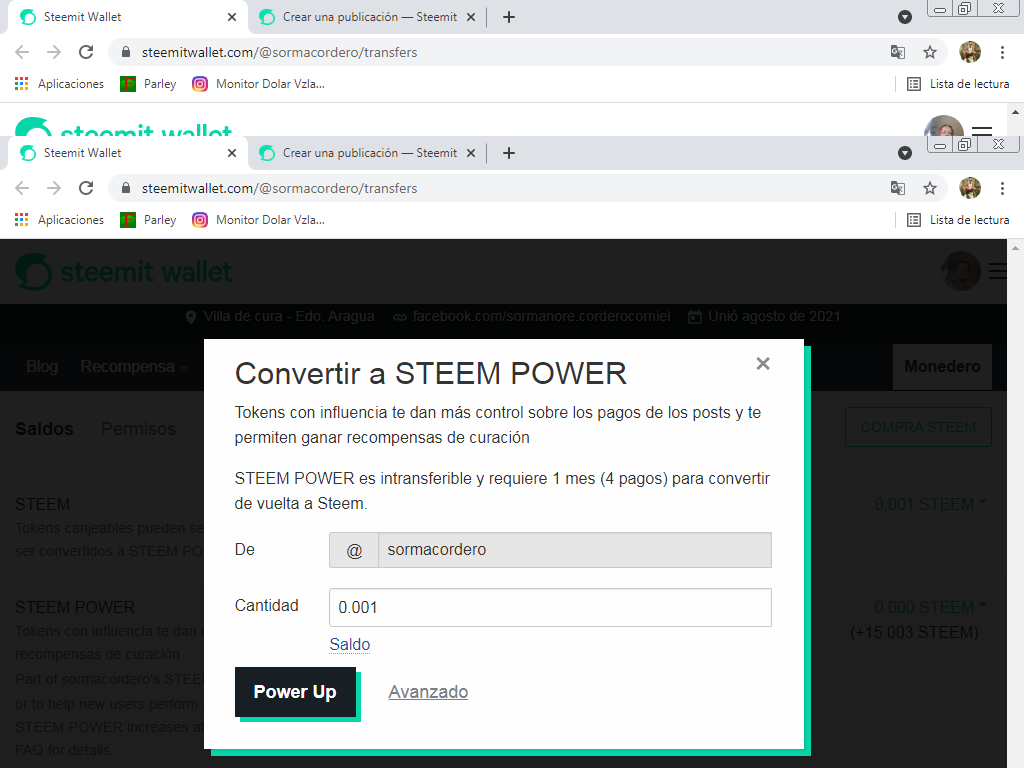Go back in background browser window

pyautogui.click(x=22, y=52)
